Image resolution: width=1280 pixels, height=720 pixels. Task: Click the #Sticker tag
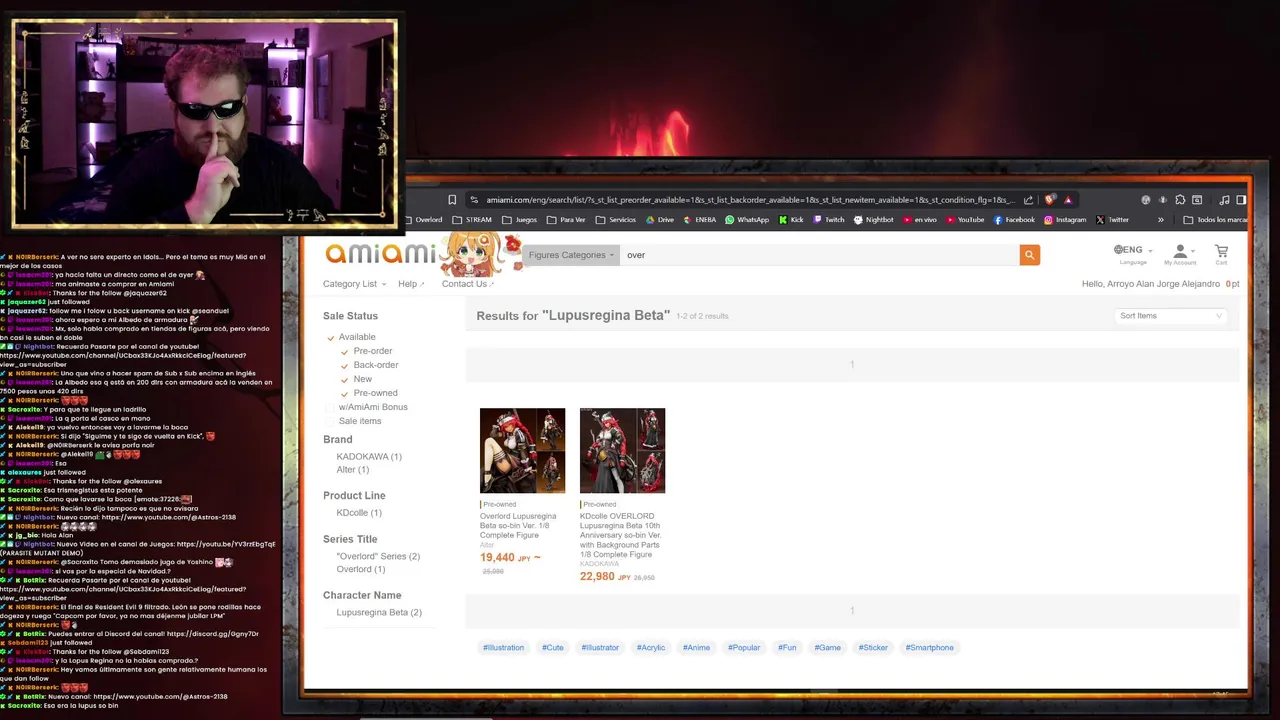(x=873, y=648)
